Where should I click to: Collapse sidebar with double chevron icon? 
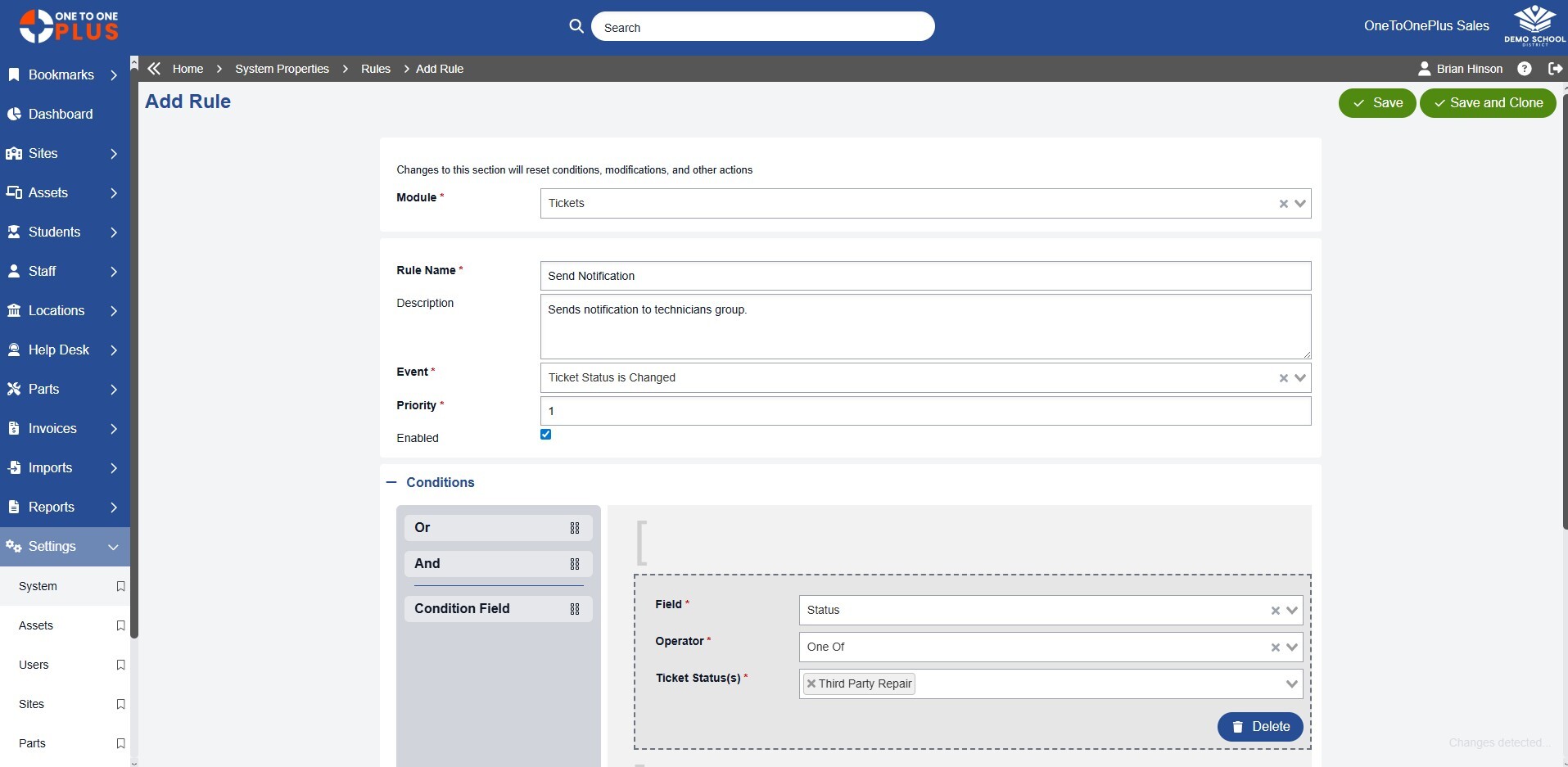[x=154, y=69]
